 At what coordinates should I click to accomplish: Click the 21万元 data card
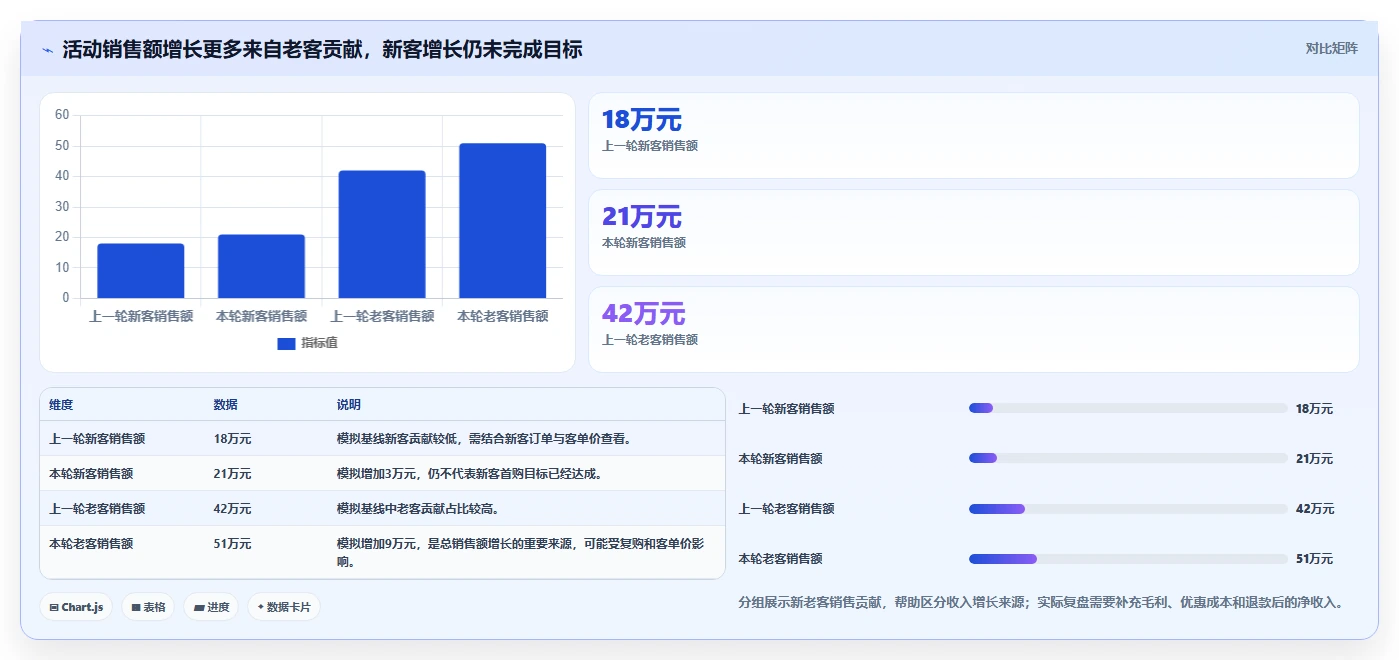974,233
